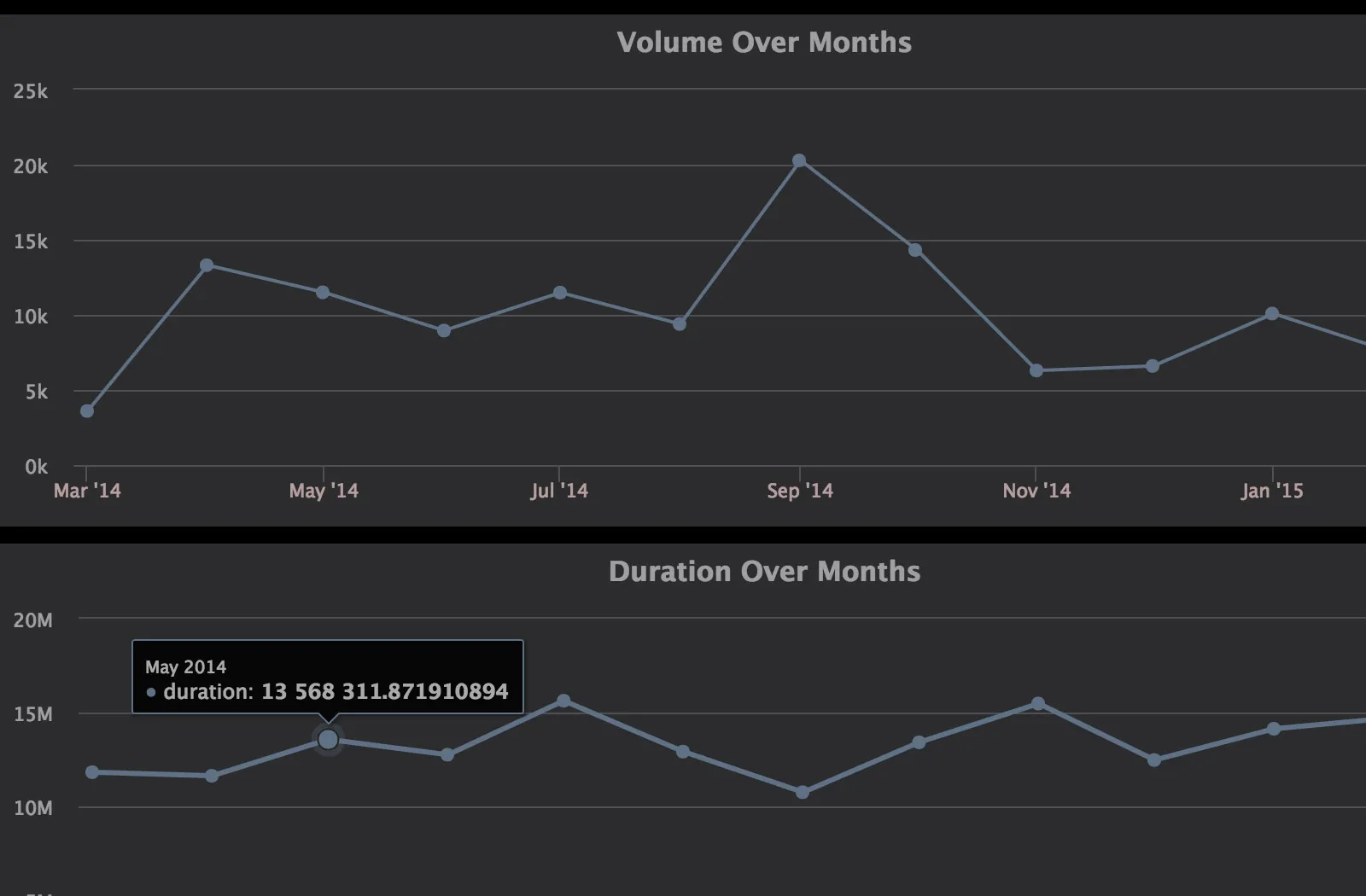Click the 'Duration Over Months' chart title
Viewport: 1366px width, 896px height.
tap(764, 572)
